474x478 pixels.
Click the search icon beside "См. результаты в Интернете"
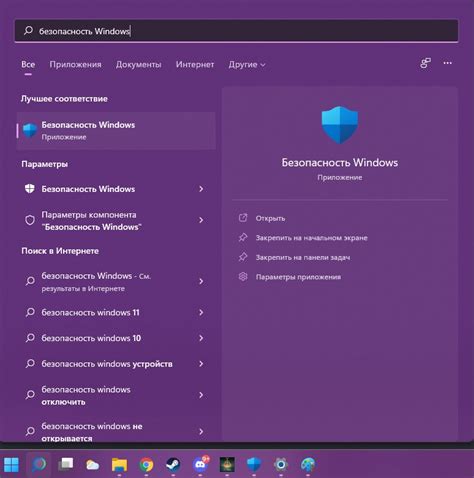30,281
